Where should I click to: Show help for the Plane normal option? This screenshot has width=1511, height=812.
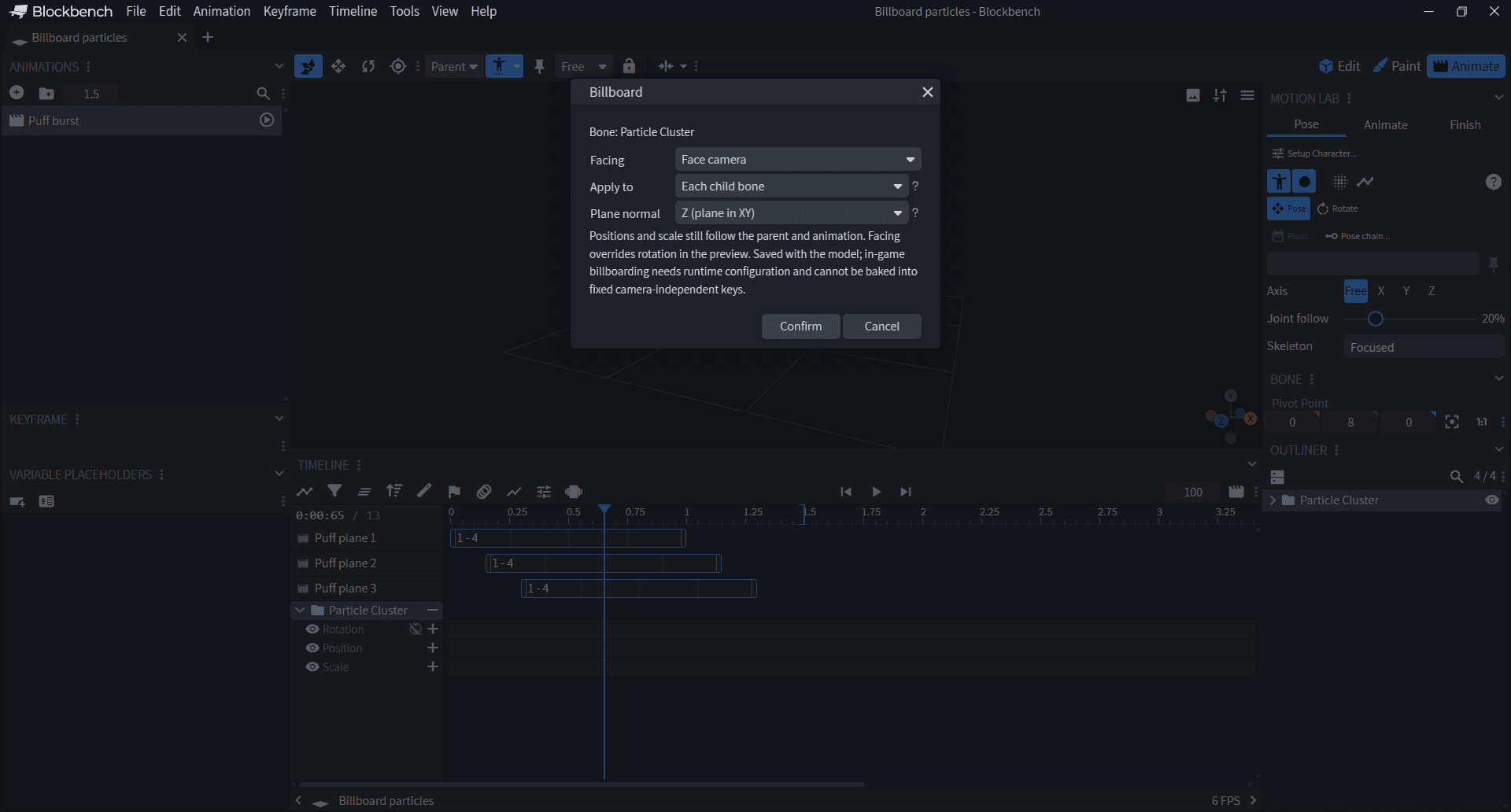[915, 213]
